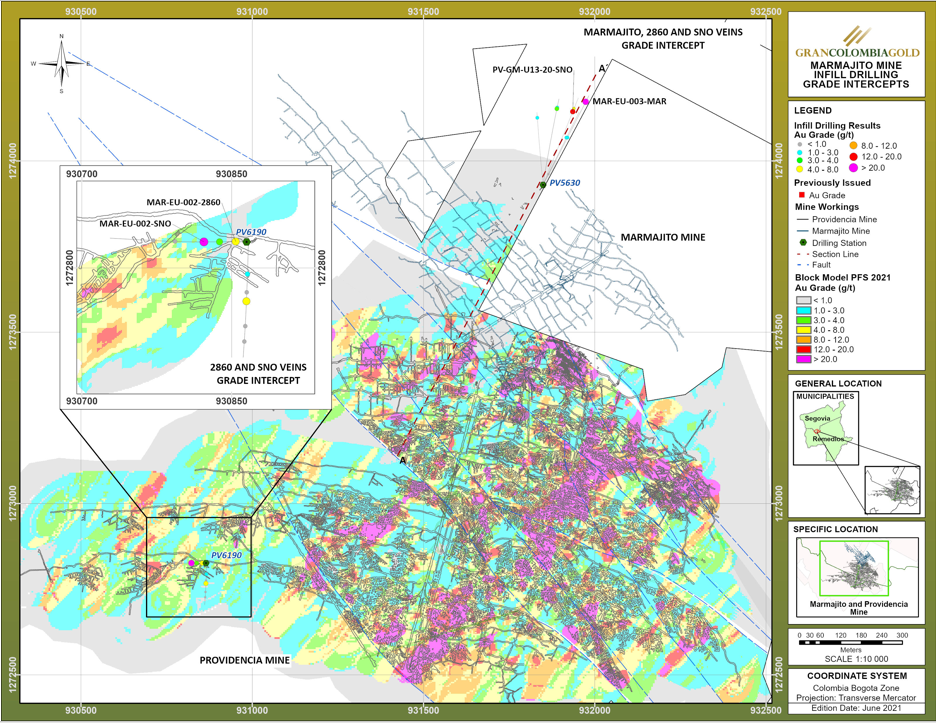Image resolution: width=936 pixels, height=723 pixels.
Task: Pick the cyan '1.0 - 3.0' block model swatch
Action: [x=803, y=310]
